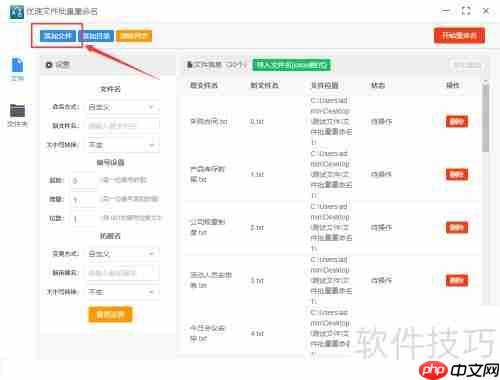Close the batch rename window
500x380 pixels.
[486, 11]
